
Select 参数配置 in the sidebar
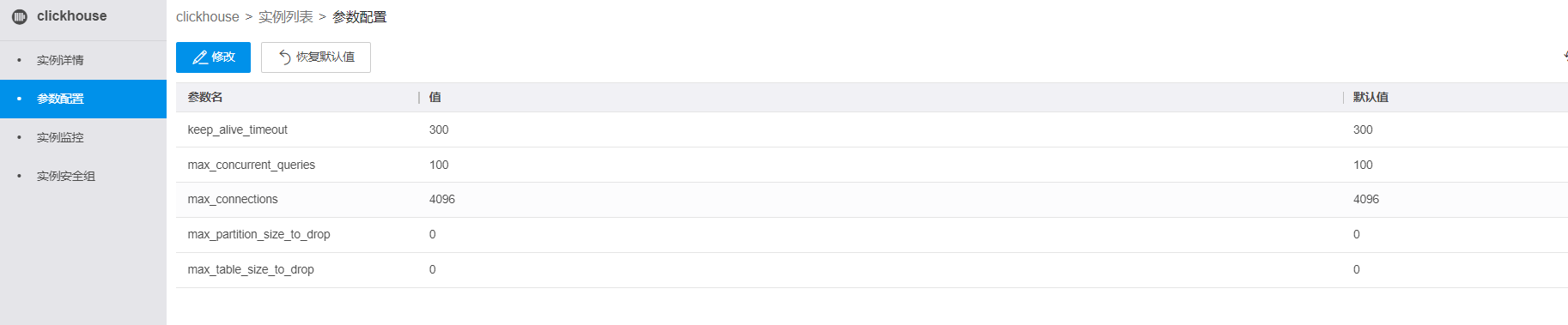(83, 99)
